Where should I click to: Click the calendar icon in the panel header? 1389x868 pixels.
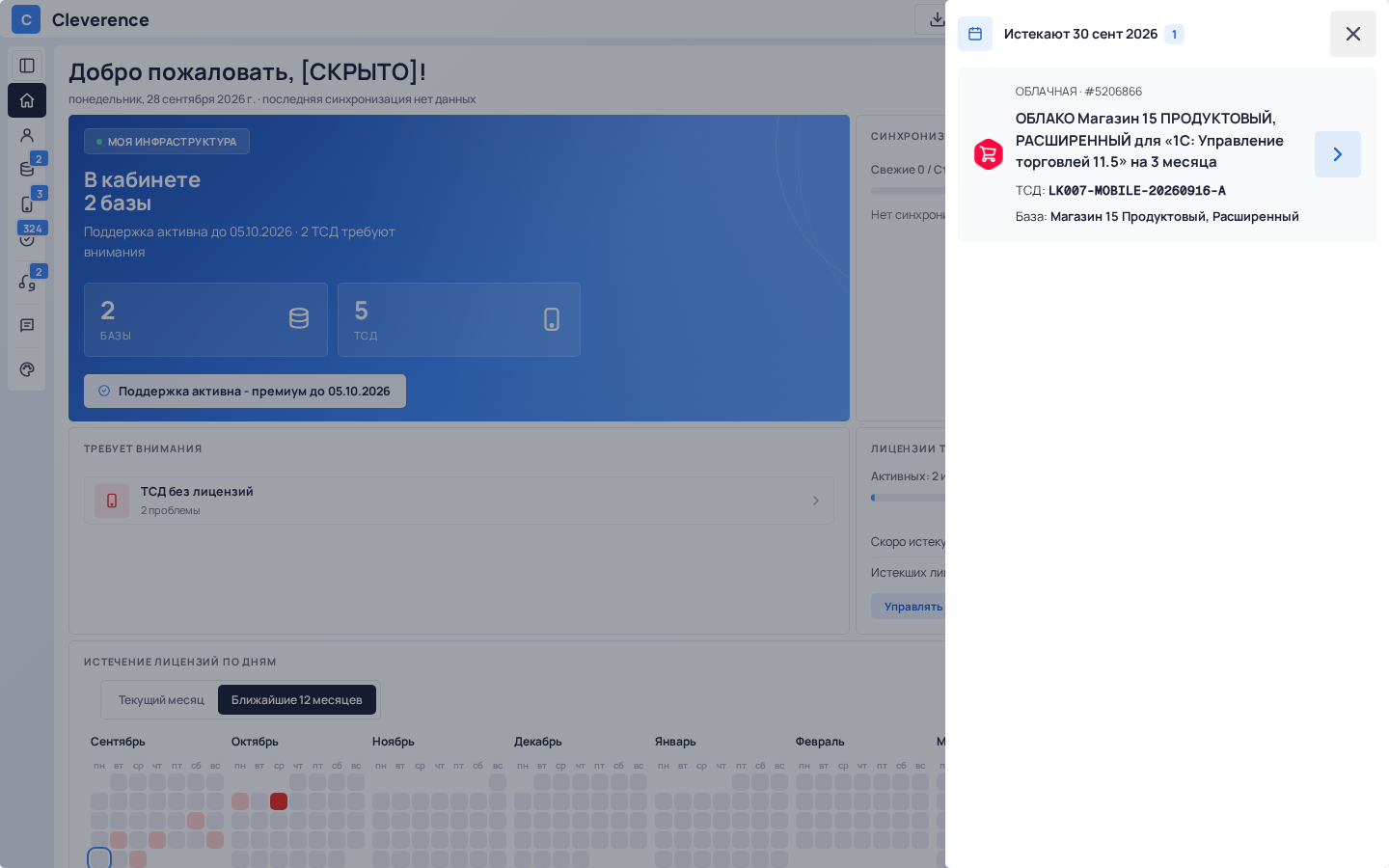pos(975,34)
